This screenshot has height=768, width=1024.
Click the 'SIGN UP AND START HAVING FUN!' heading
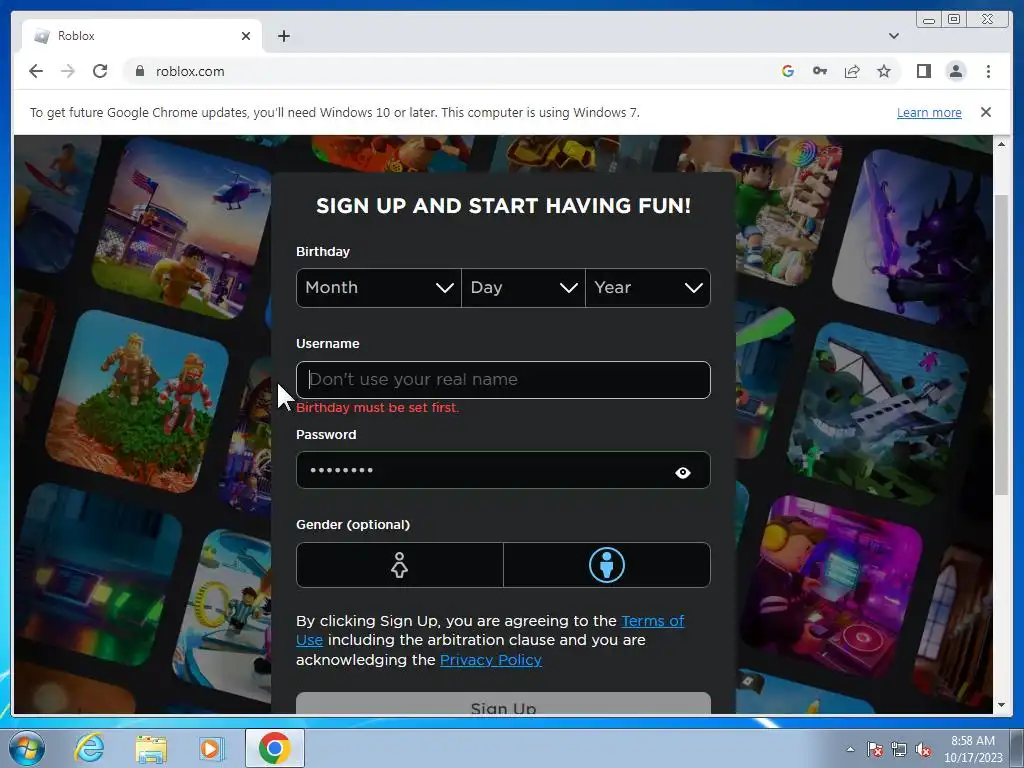pos(503,206)
